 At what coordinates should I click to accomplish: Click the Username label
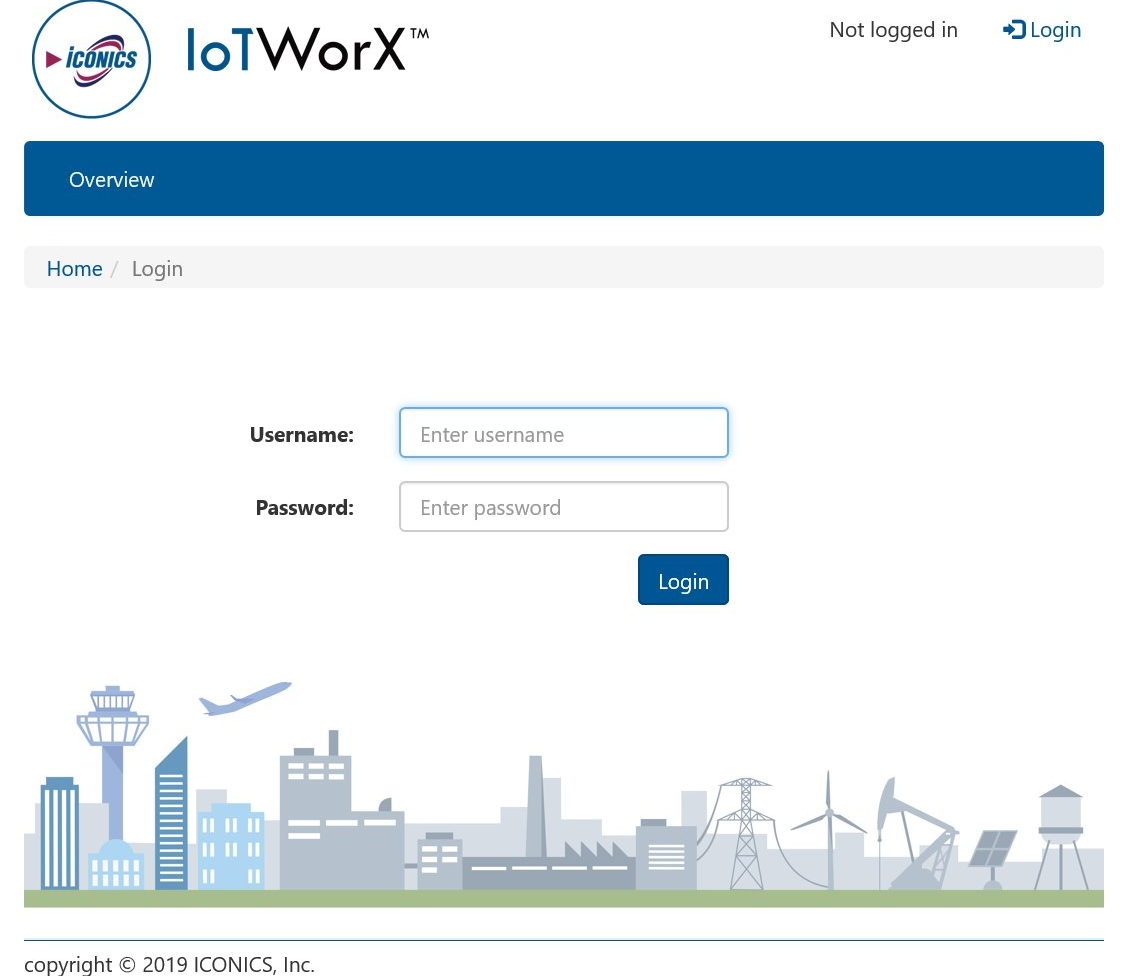click(x=301, y=435)
